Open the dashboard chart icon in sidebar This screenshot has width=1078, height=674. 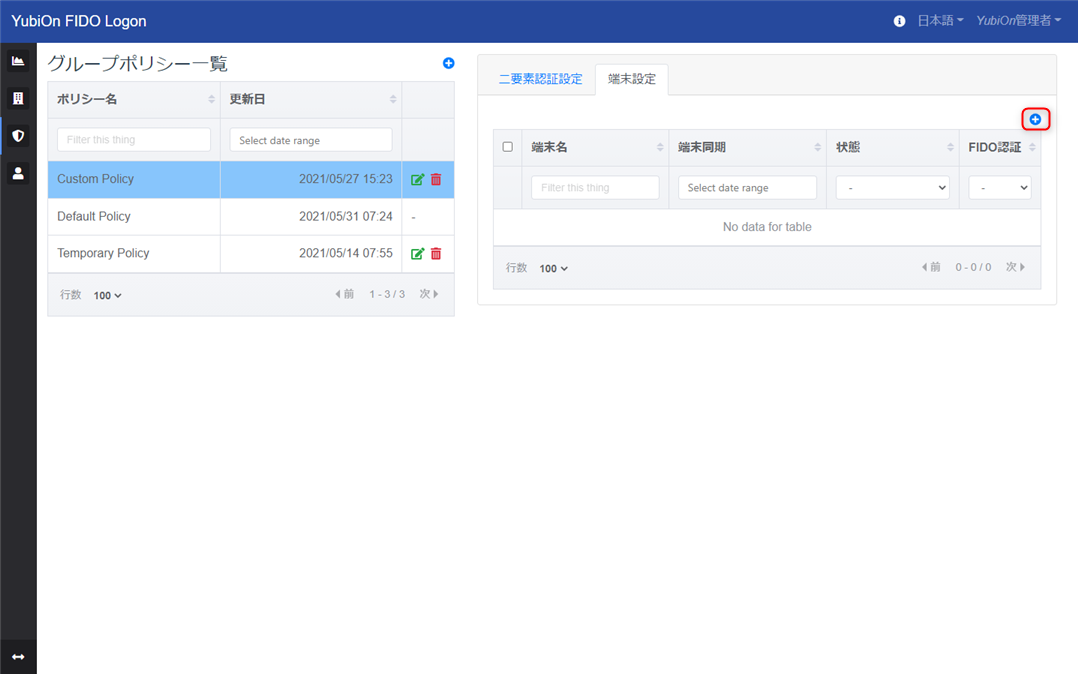coord(18,61)
